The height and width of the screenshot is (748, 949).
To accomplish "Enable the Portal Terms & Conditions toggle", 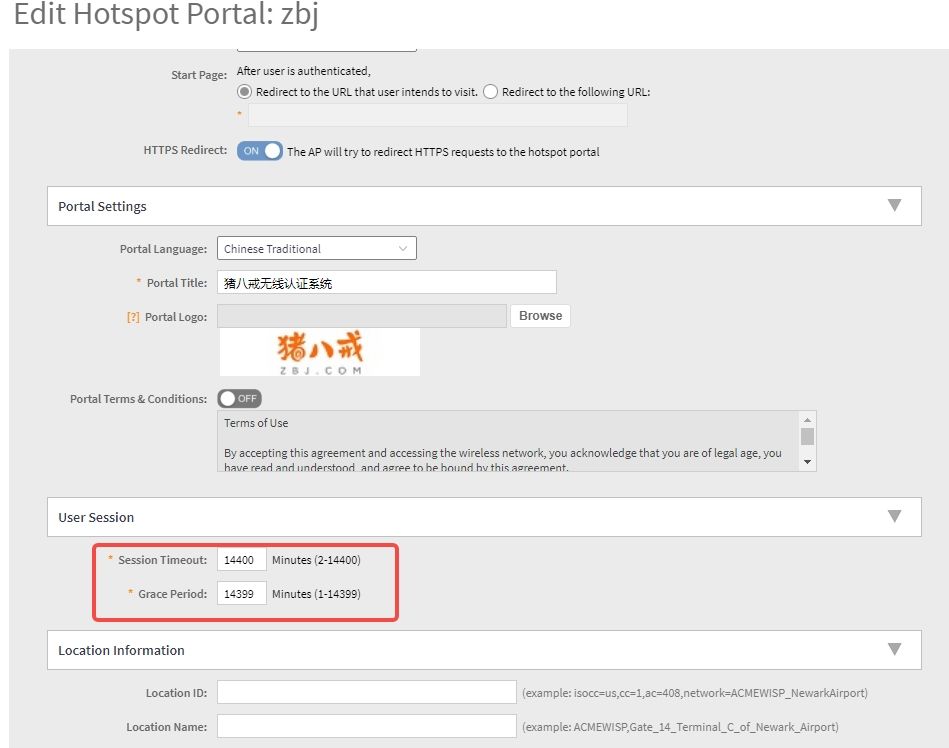I will coord(239,398).
